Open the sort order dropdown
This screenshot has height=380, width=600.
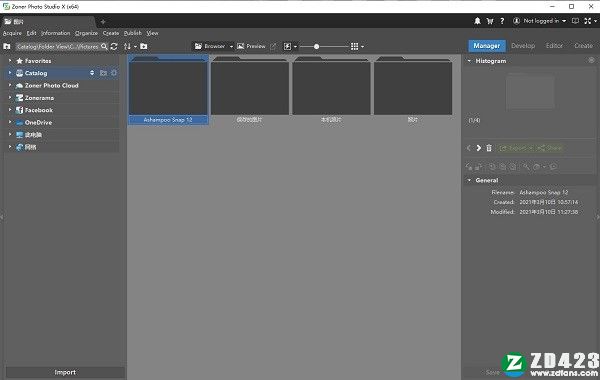(130, 46)
